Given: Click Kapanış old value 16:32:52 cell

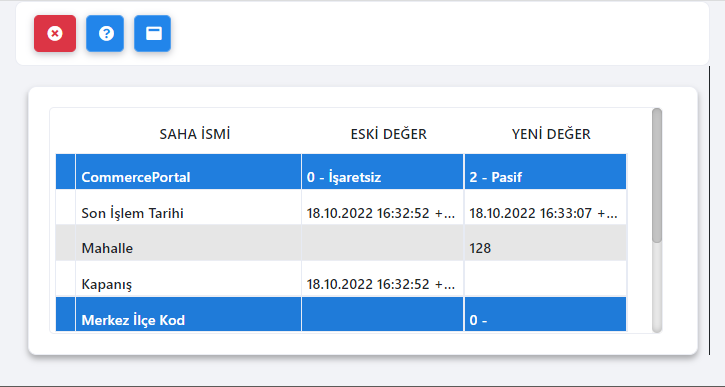Looking at the screenshot, I should pyautogui.click(x=382, y=278).
